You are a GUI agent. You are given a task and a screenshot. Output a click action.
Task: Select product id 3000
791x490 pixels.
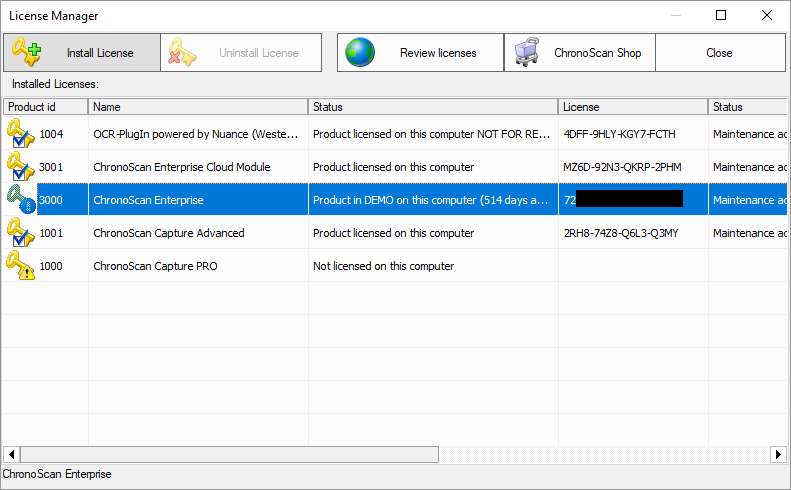click(x=51, y=200)
